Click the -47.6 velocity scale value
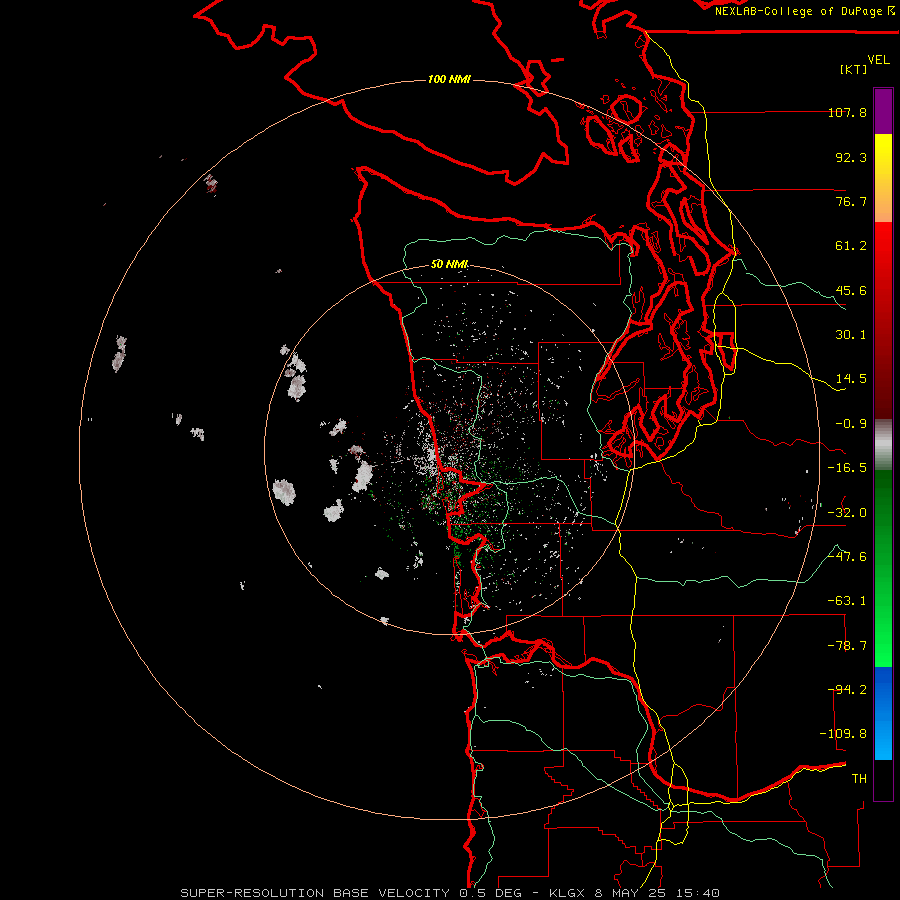 (x=847, y=557)
